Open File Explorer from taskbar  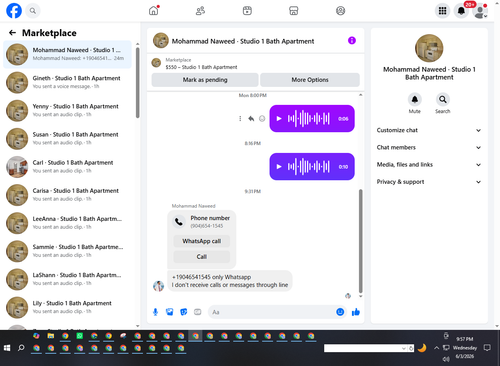coord(51,336)
